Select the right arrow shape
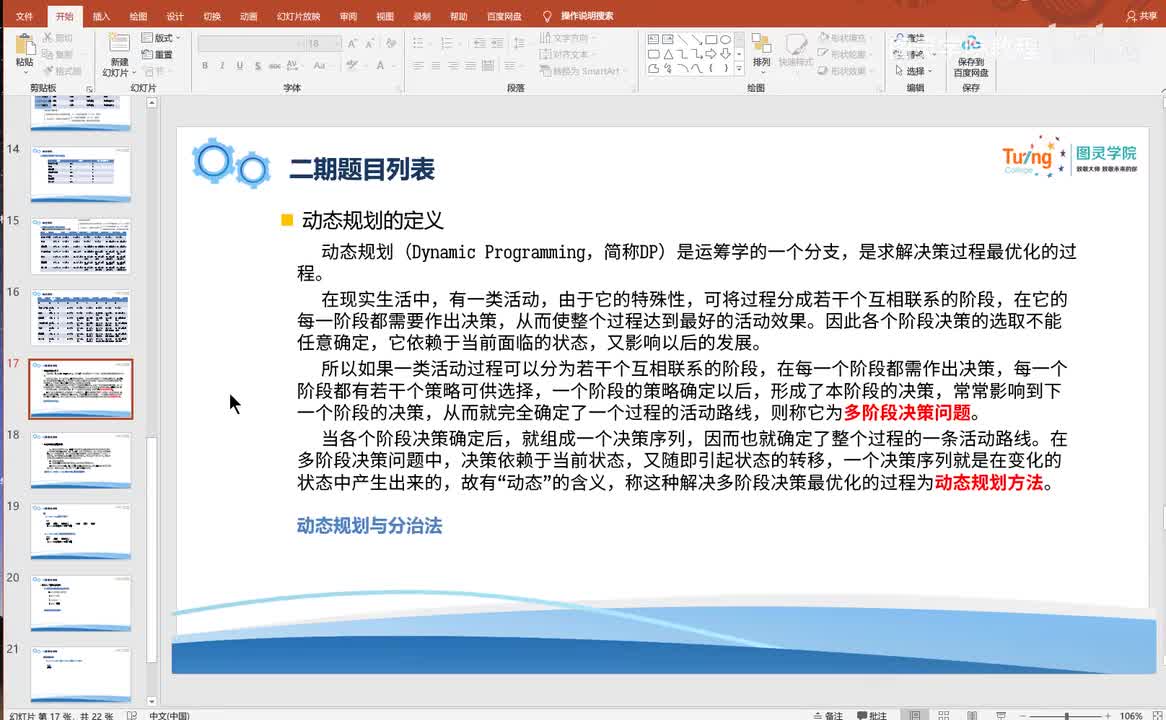 click(x=712, y=54)
